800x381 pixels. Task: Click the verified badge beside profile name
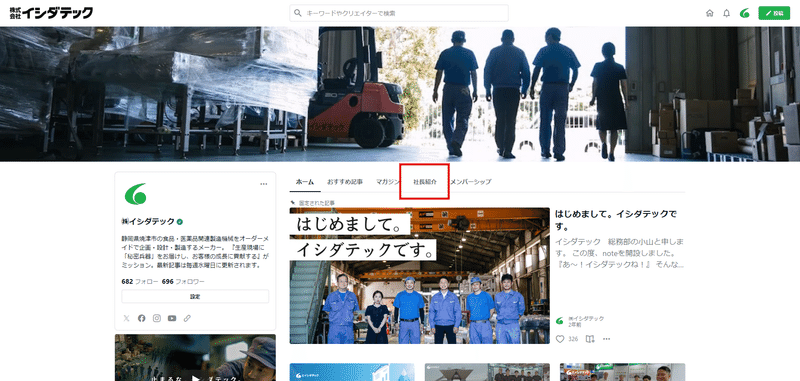tap(180, 221)
